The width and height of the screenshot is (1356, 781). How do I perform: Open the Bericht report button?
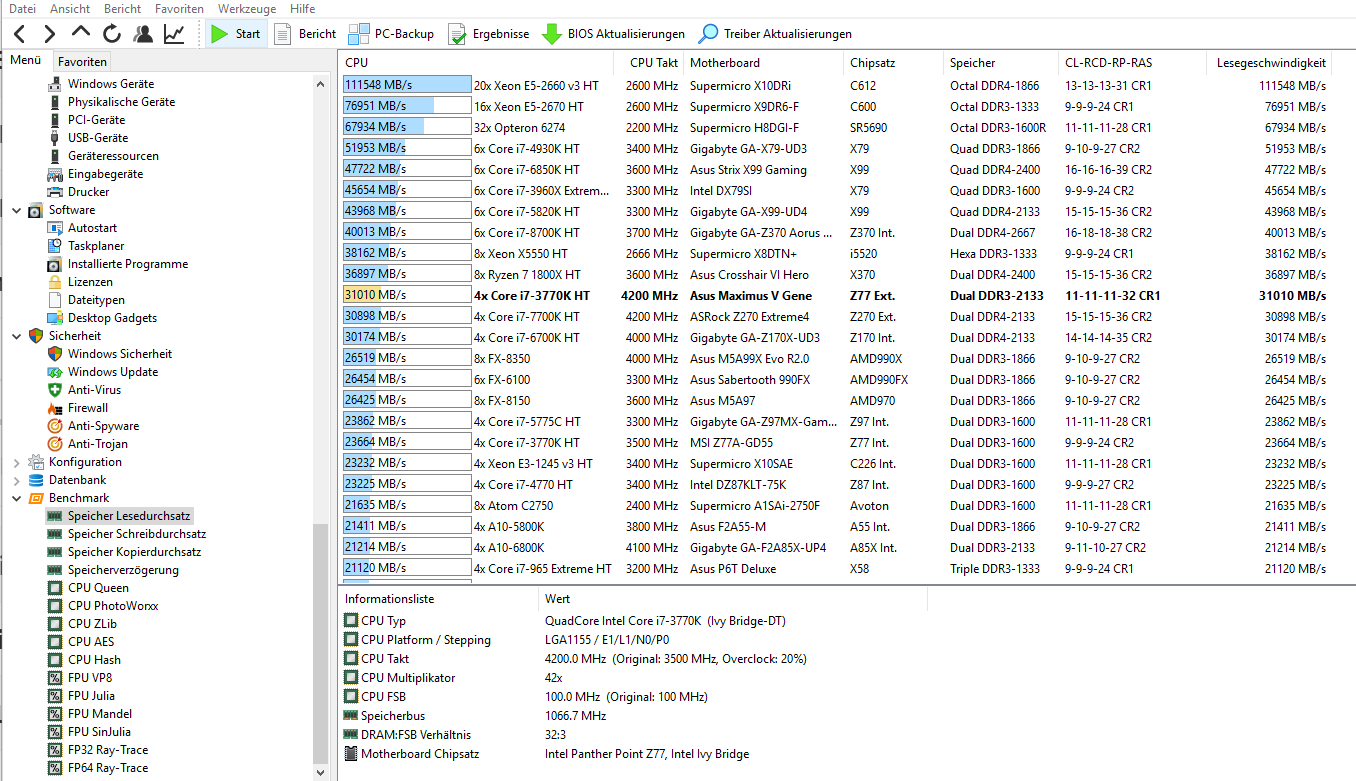coord(305,34)
